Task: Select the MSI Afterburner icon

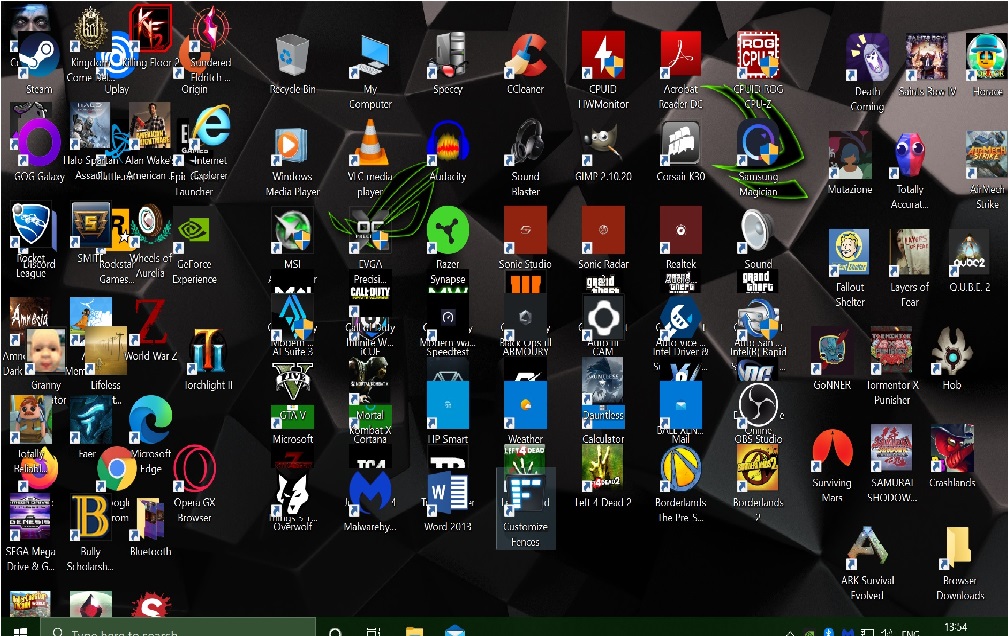Action: [292, 230]
